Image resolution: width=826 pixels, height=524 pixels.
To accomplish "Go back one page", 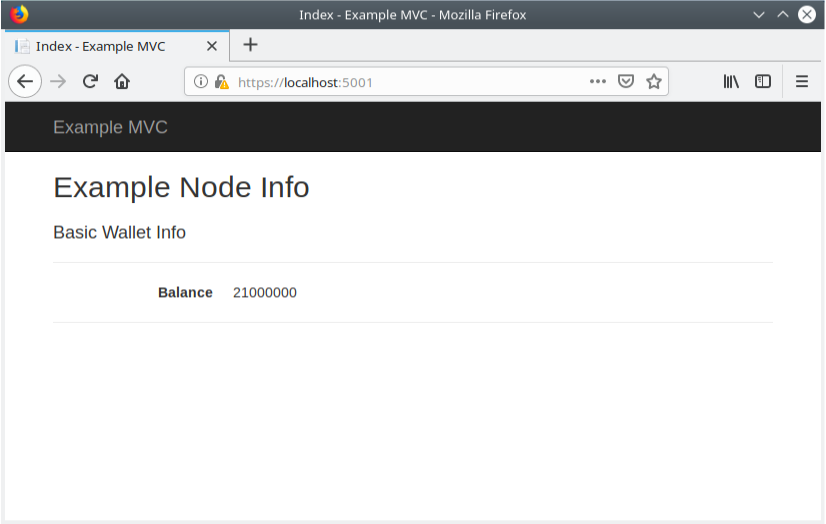I will [25, 82].
